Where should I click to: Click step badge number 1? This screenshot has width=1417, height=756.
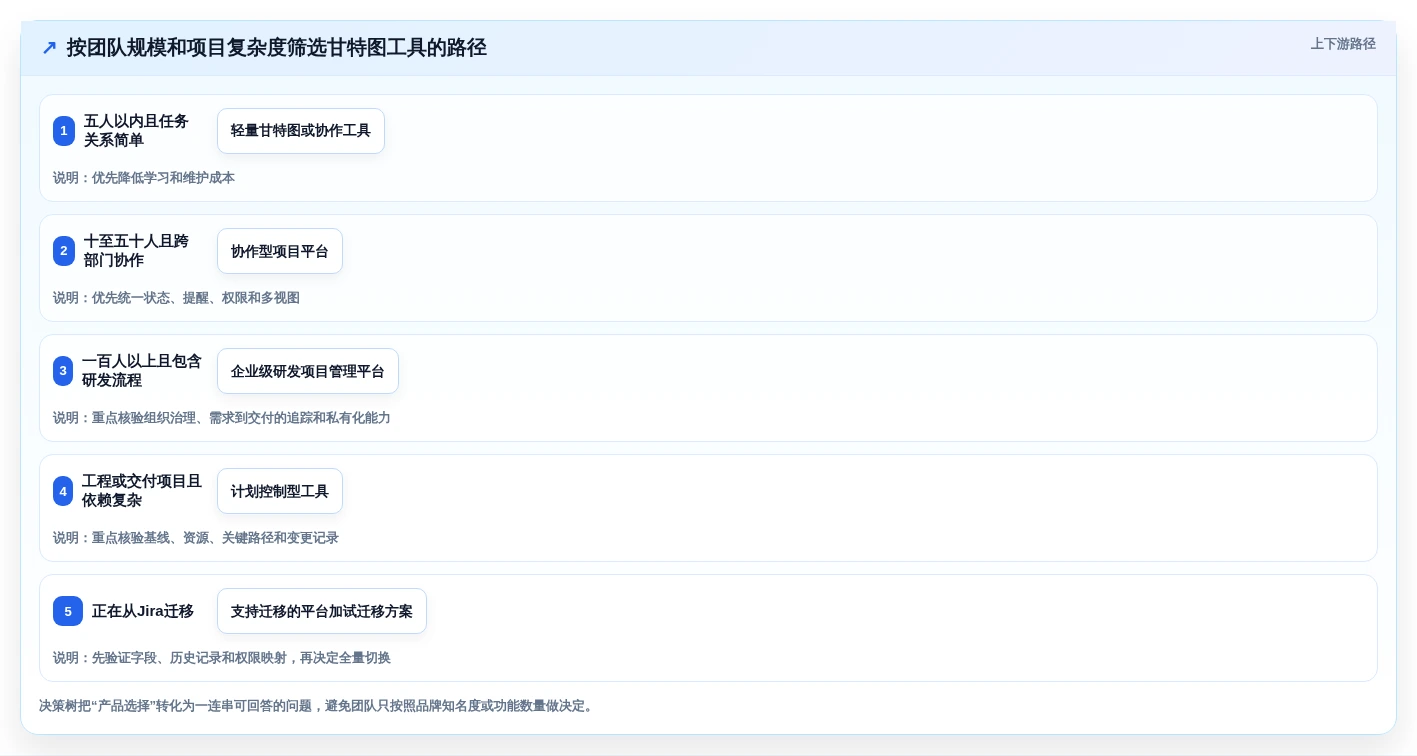64,131
